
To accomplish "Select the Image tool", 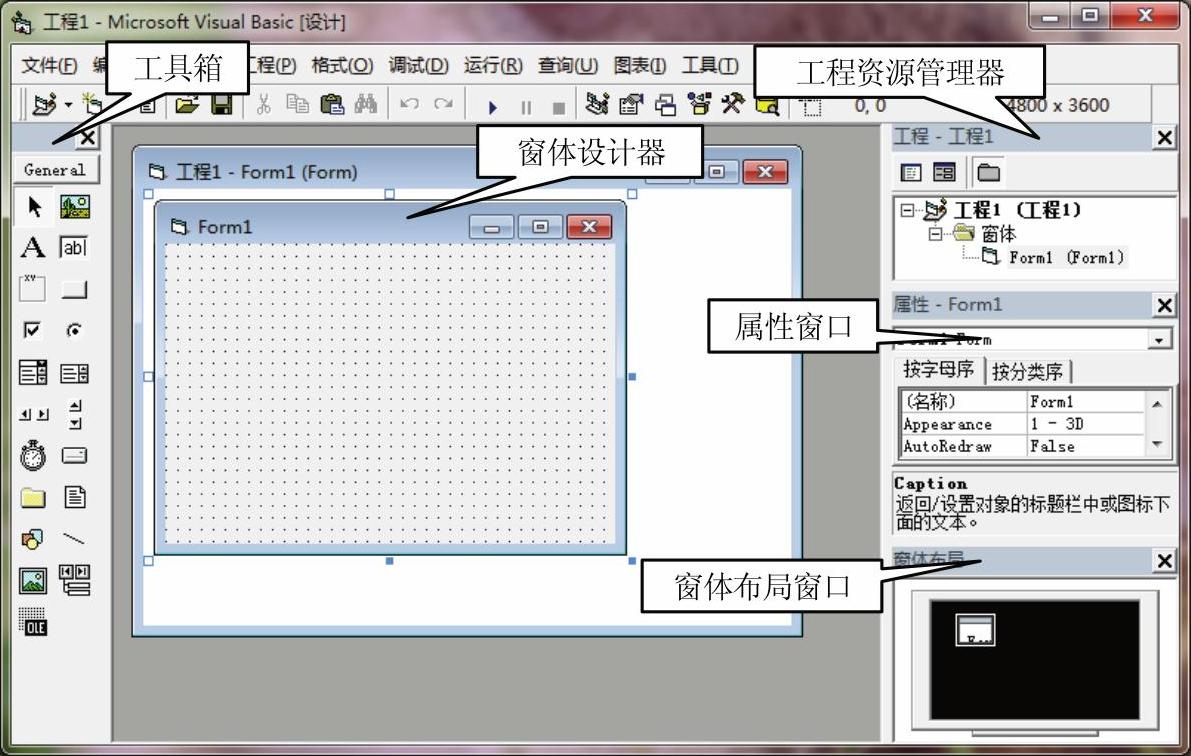I will point(33,580).
